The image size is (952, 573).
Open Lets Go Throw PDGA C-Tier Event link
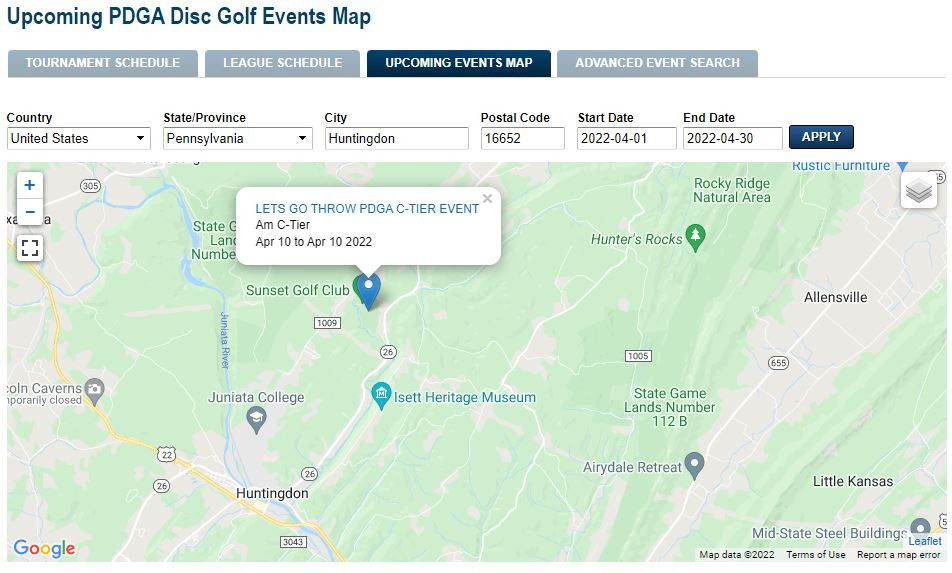(367, 209)
